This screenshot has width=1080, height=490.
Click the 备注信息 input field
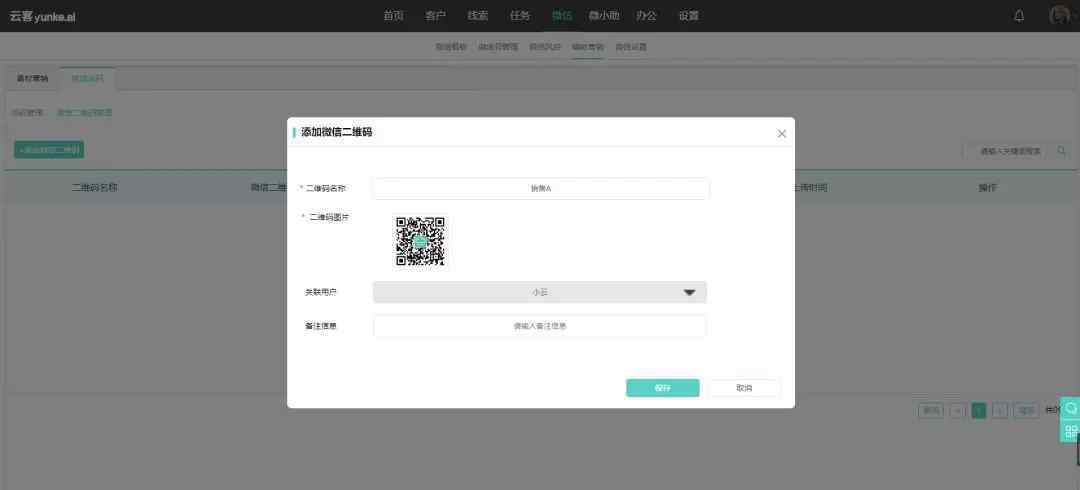(540, 326)
